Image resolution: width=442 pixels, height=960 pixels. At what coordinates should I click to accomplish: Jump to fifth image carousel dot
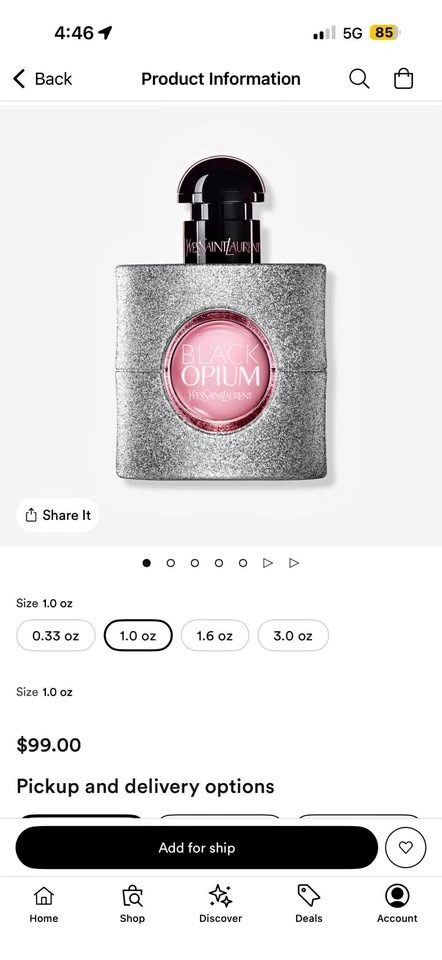[243, 563]
